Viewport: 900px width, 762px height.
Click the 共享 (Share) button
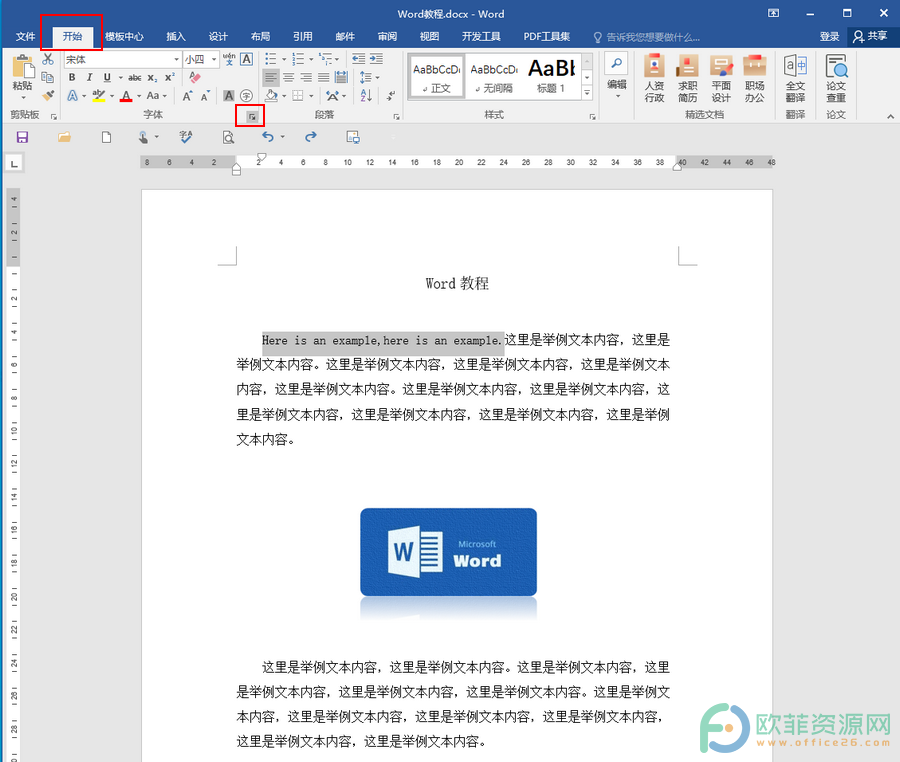(870, 37)
